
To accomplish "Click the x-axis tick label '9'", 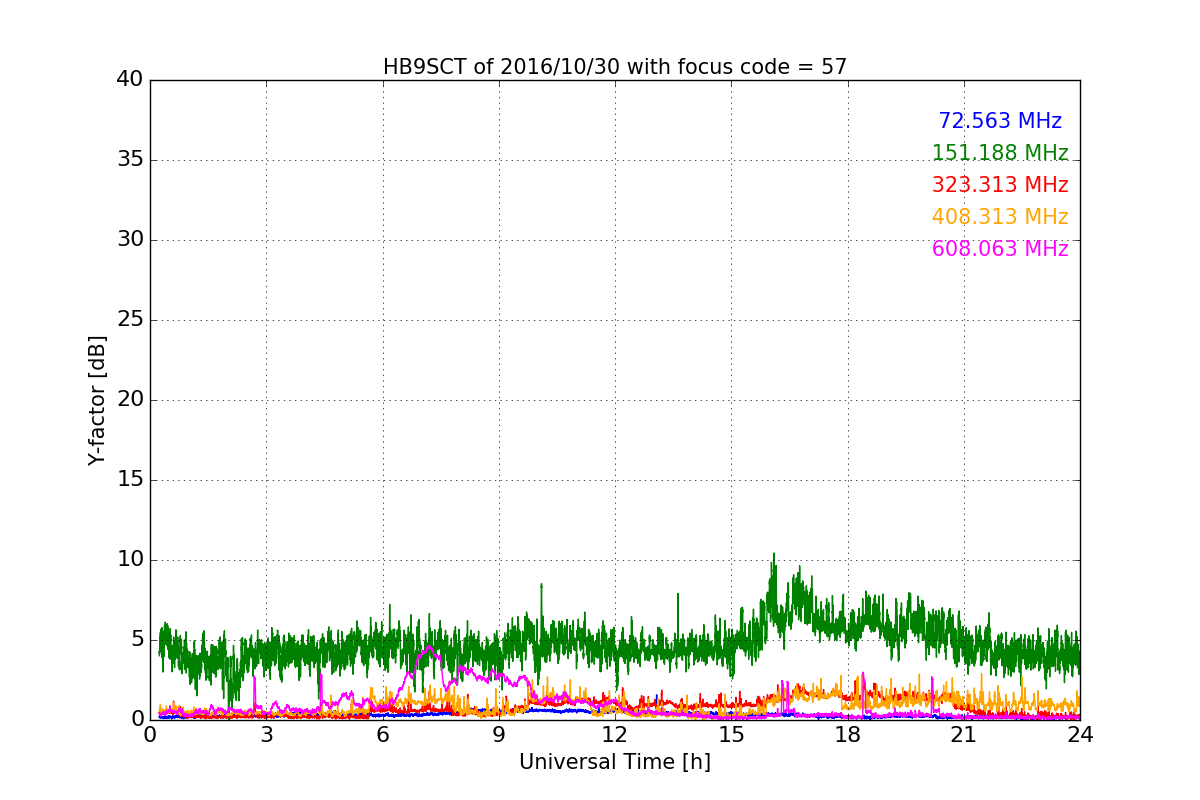I will [x=499, y=735].
